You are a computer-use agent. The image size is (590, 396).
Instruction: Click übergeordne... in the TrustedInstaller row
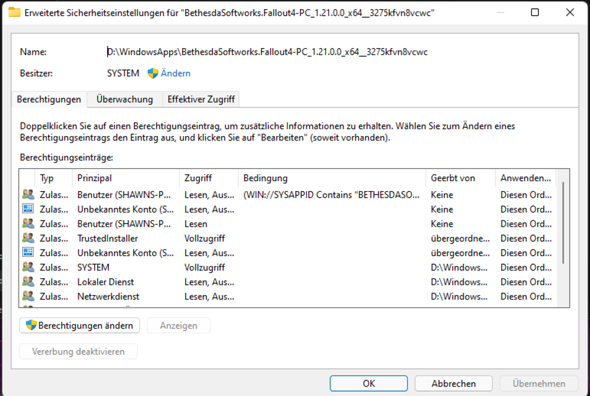pos(460,238)
